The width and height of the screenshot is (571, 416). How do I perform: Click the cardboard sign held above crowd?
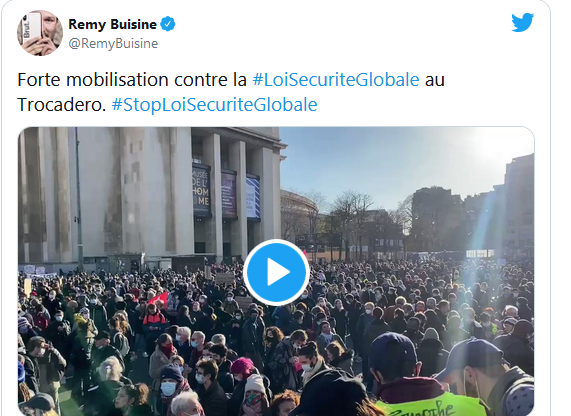tap(225, 278)
